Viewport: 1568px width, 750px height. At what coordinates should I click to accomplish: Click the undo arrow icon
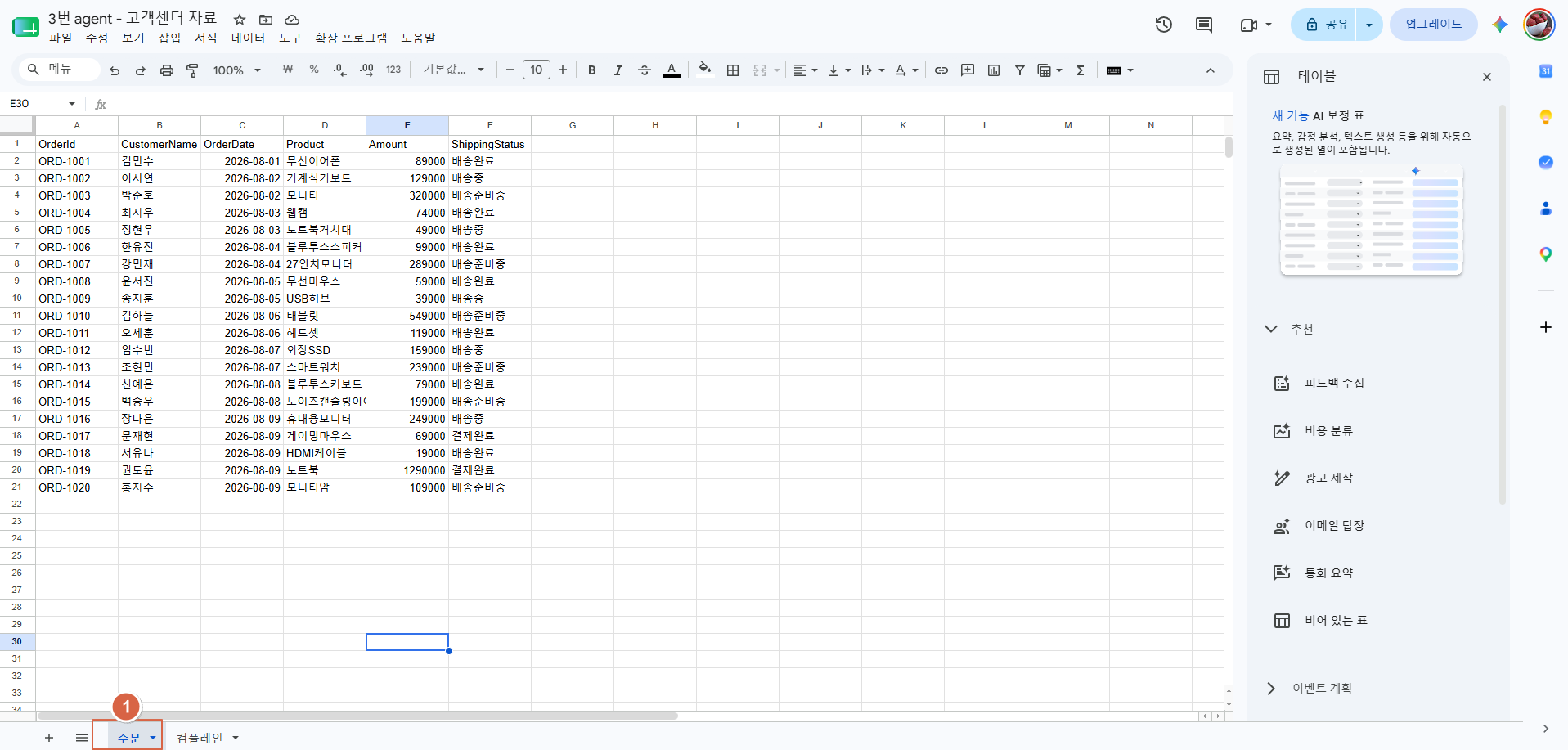pos(115,70)
